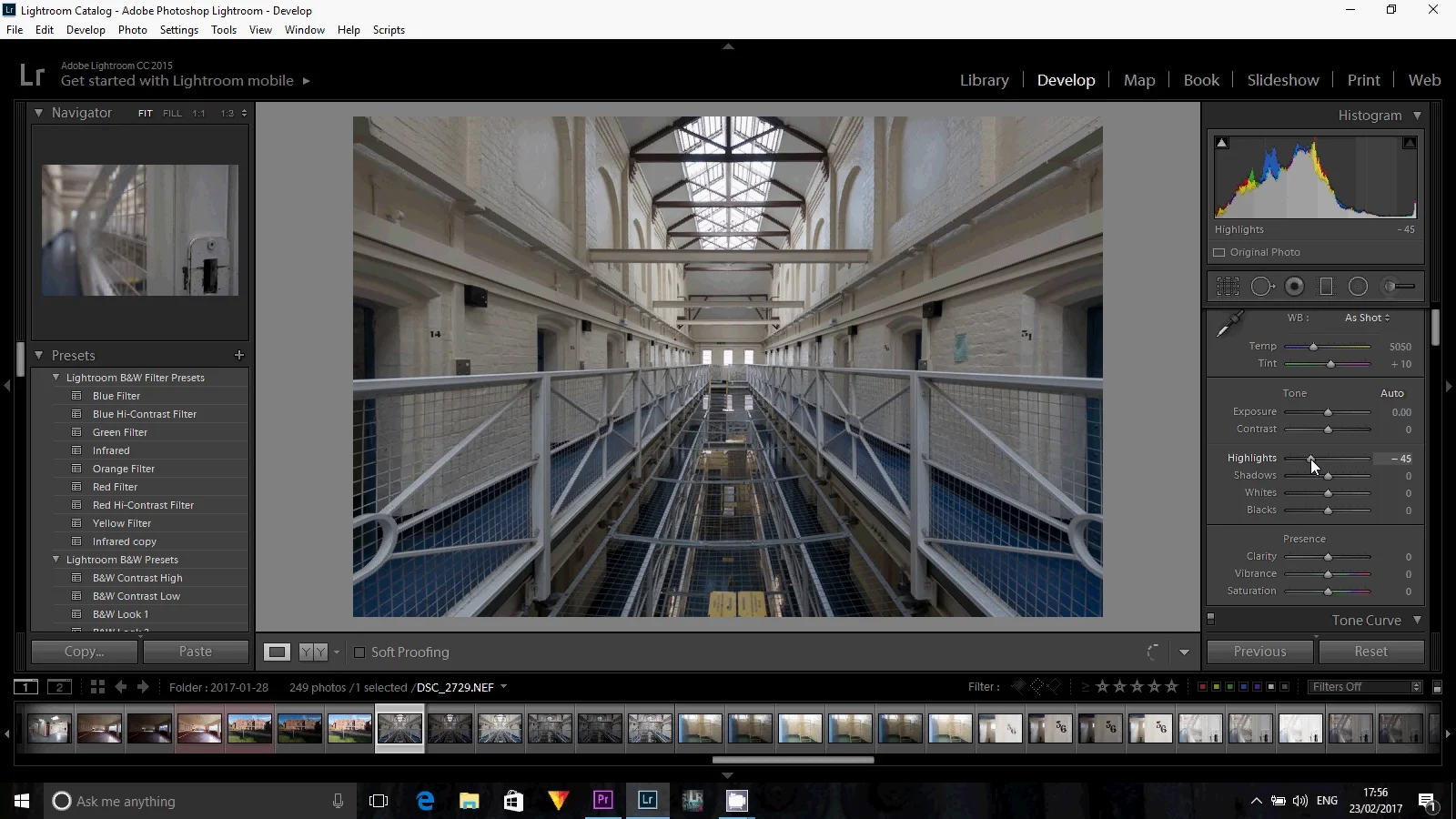Click the Exposure slider handle
Screen dimensions: 1456x819
(1328, 412)
